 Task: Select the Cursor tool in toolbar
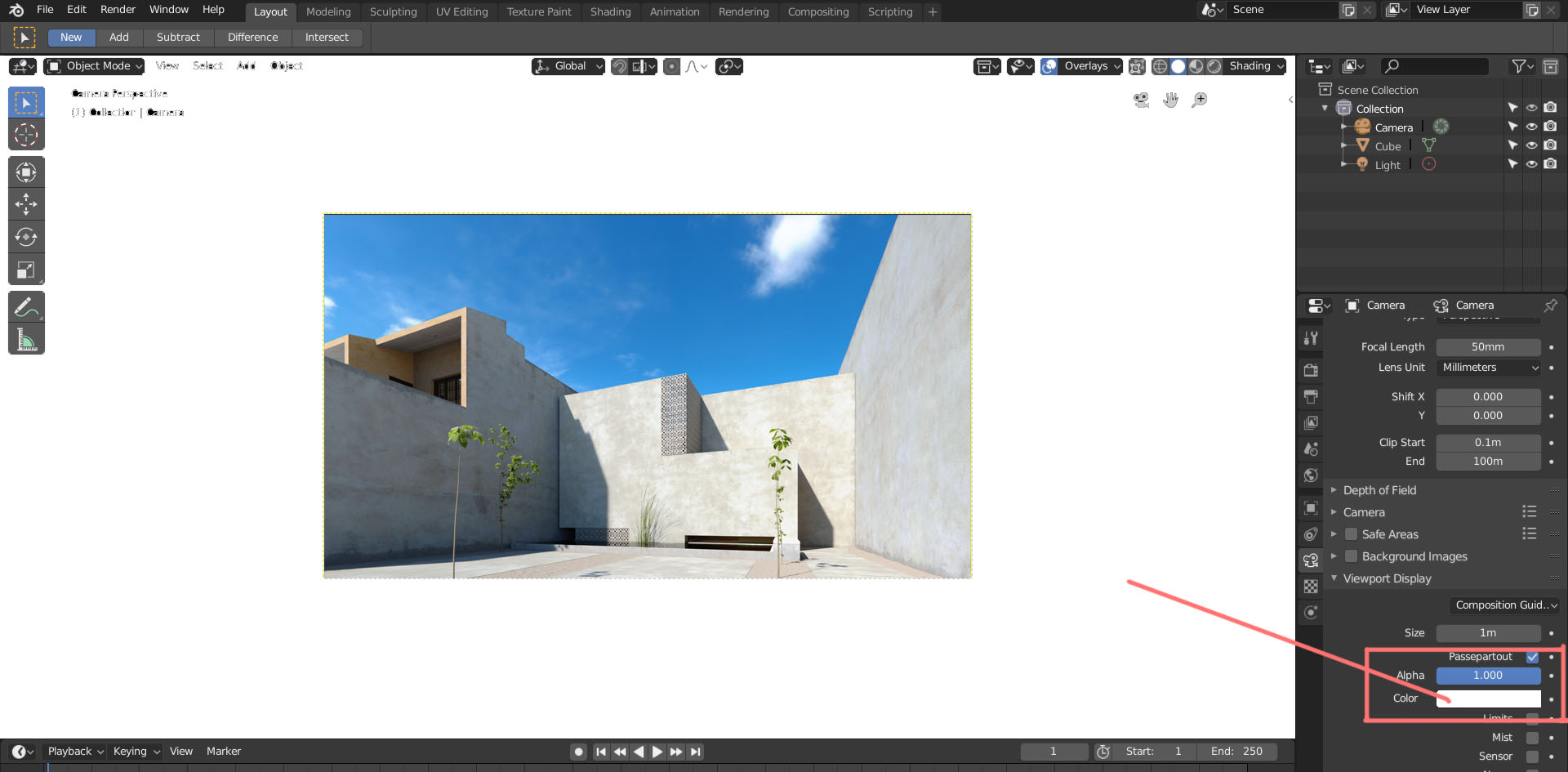click(x=26, y=134)
